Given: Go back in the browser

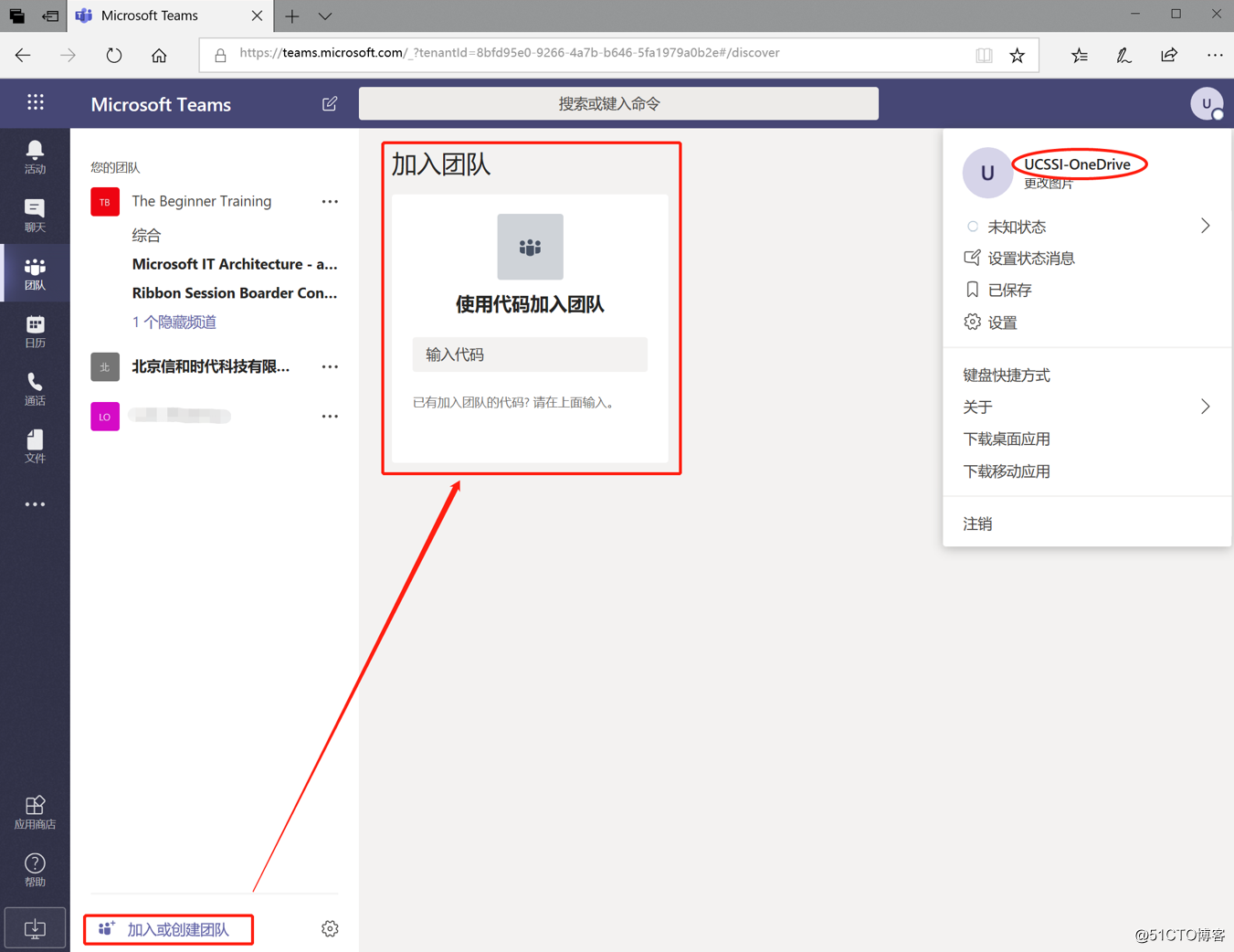Looking at the screenshot, I should click(23, 56).
